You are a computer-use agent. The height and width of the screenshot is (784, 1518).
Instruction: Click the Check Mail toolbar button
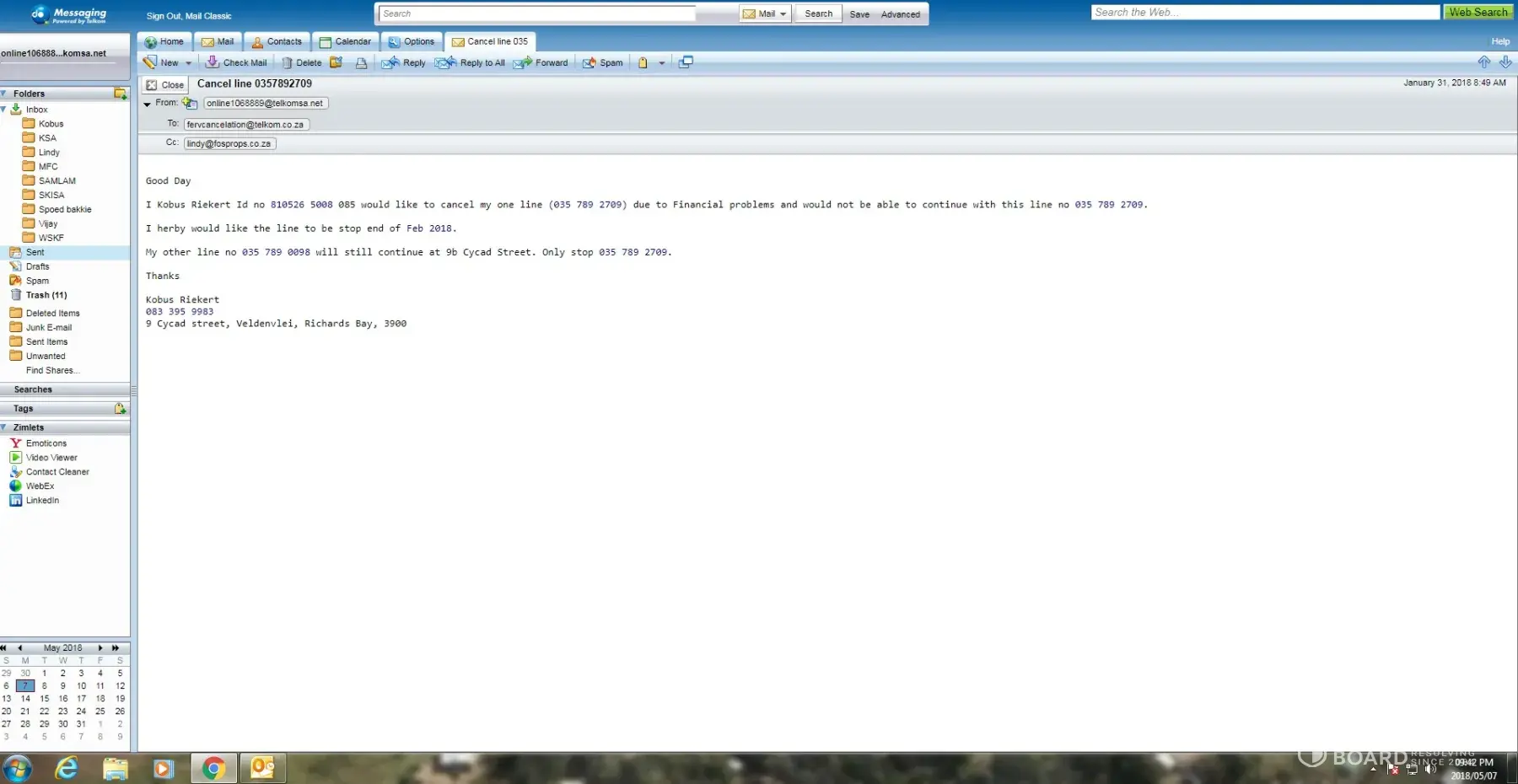236,62
